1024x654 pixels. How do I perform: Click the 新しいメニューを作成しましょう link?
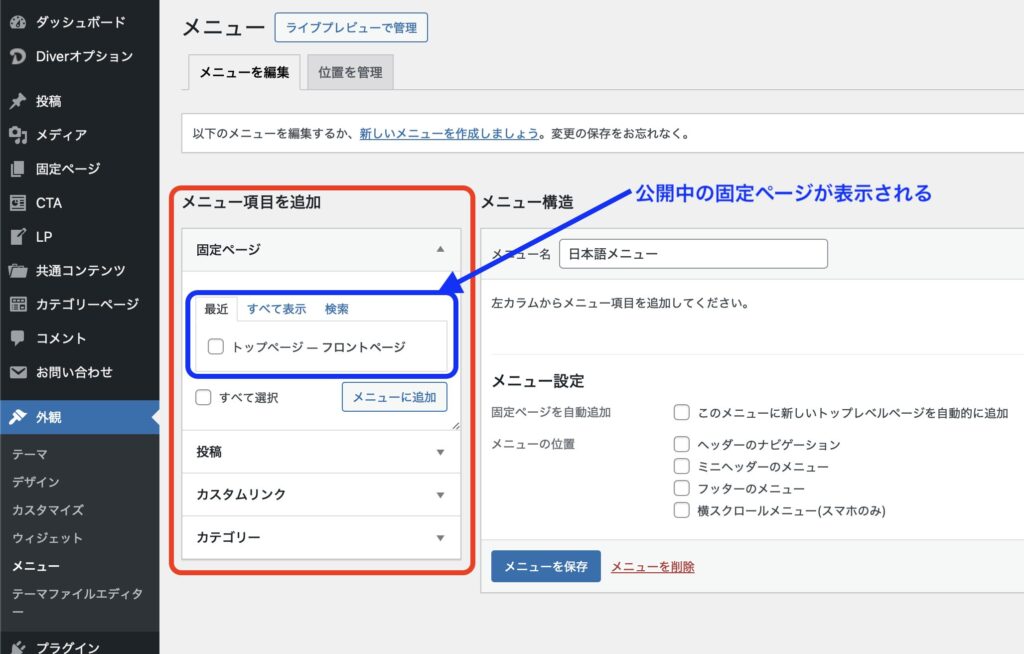(x=449, y=133)
